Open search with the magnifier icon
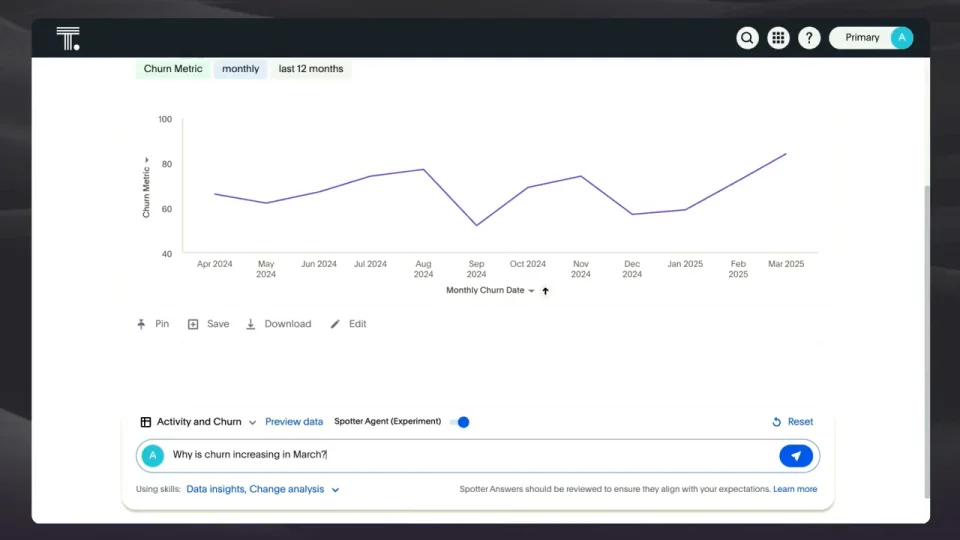 747,38
